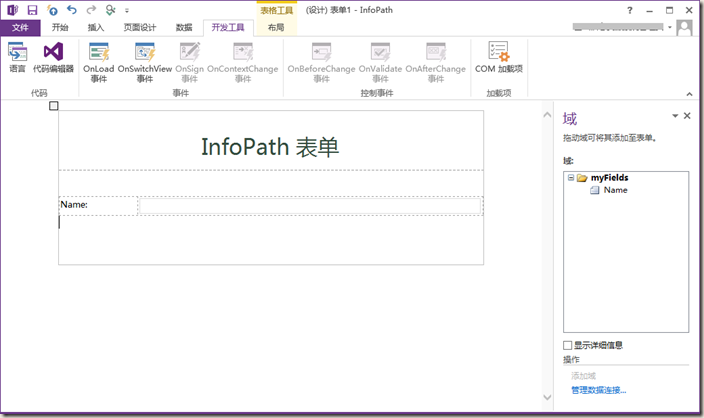
Task: Click the 添加域 link
Action: pos(583,376)
